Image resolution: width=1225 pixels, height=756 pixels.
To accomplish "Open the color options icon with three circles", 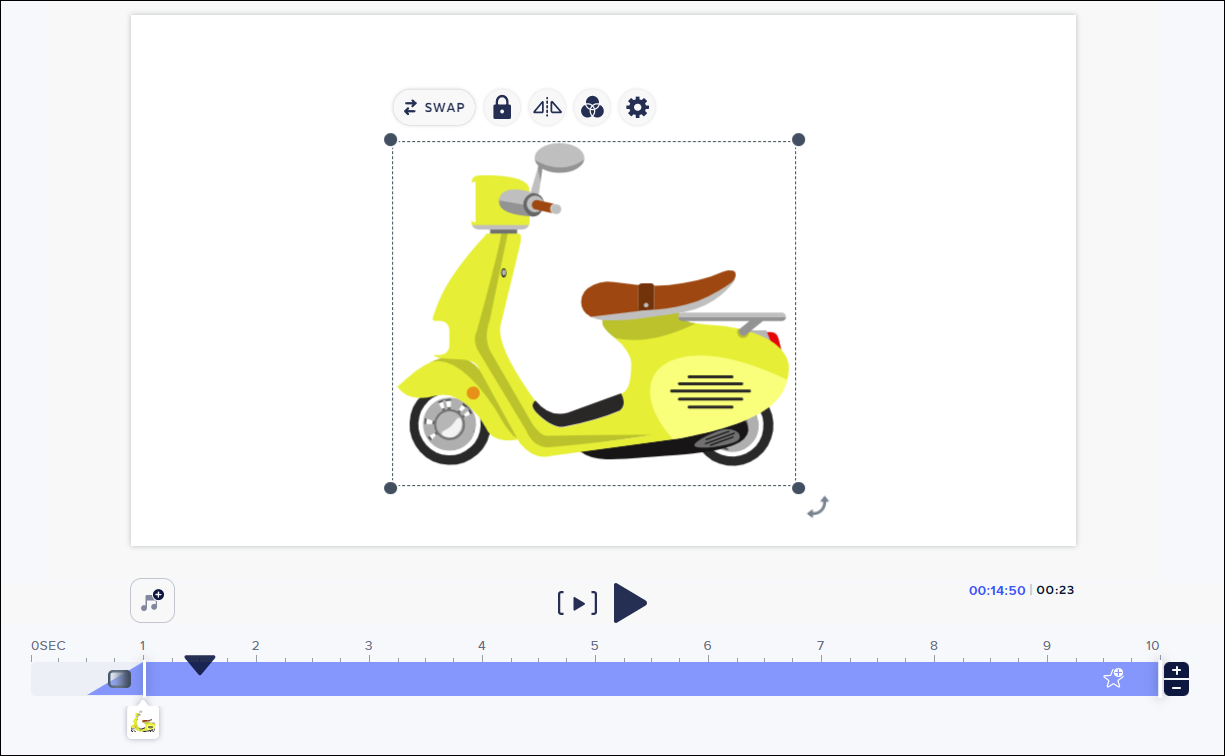I will coord(592,108).
